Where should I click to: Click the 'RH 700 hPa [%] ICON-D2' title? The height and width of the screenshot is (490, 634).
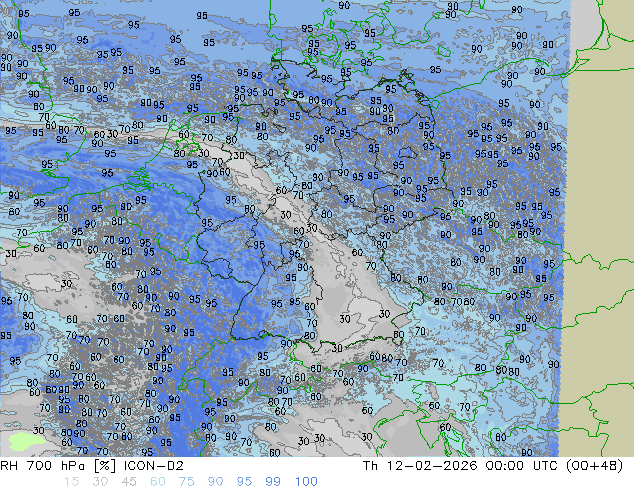[x=92, y=466]
